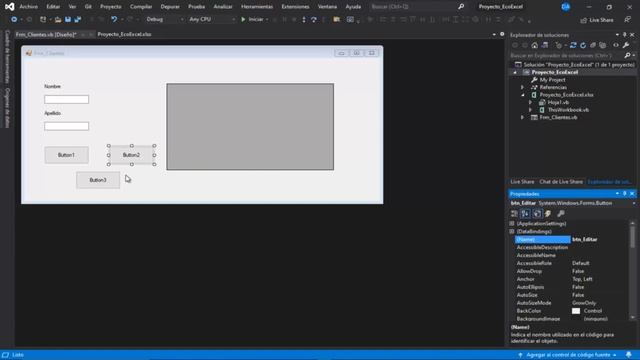Expand the Hoja1.vb node

(530, 102)
